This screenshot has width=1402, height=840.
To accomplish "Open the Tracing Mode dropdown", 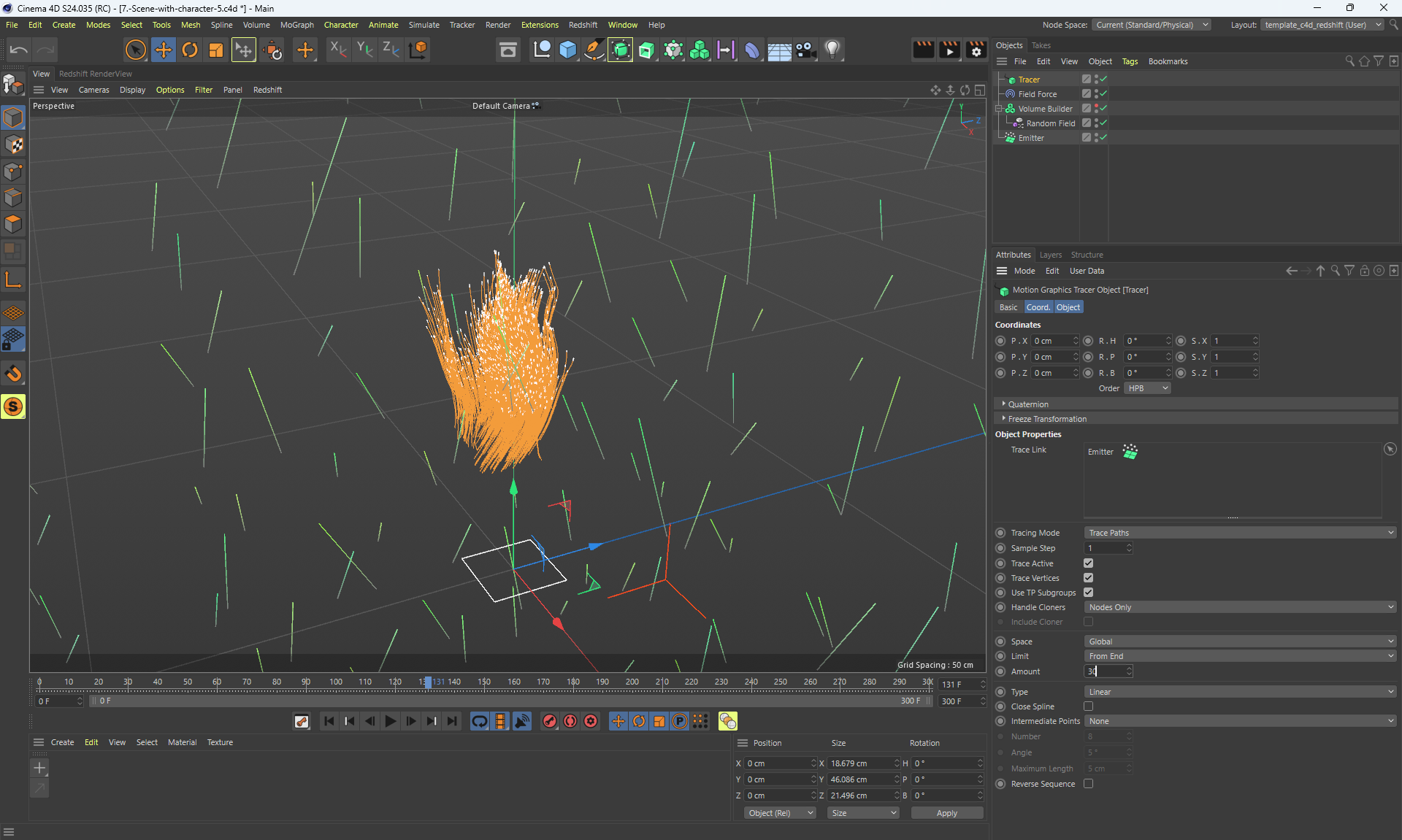I will pos(1239,533).
